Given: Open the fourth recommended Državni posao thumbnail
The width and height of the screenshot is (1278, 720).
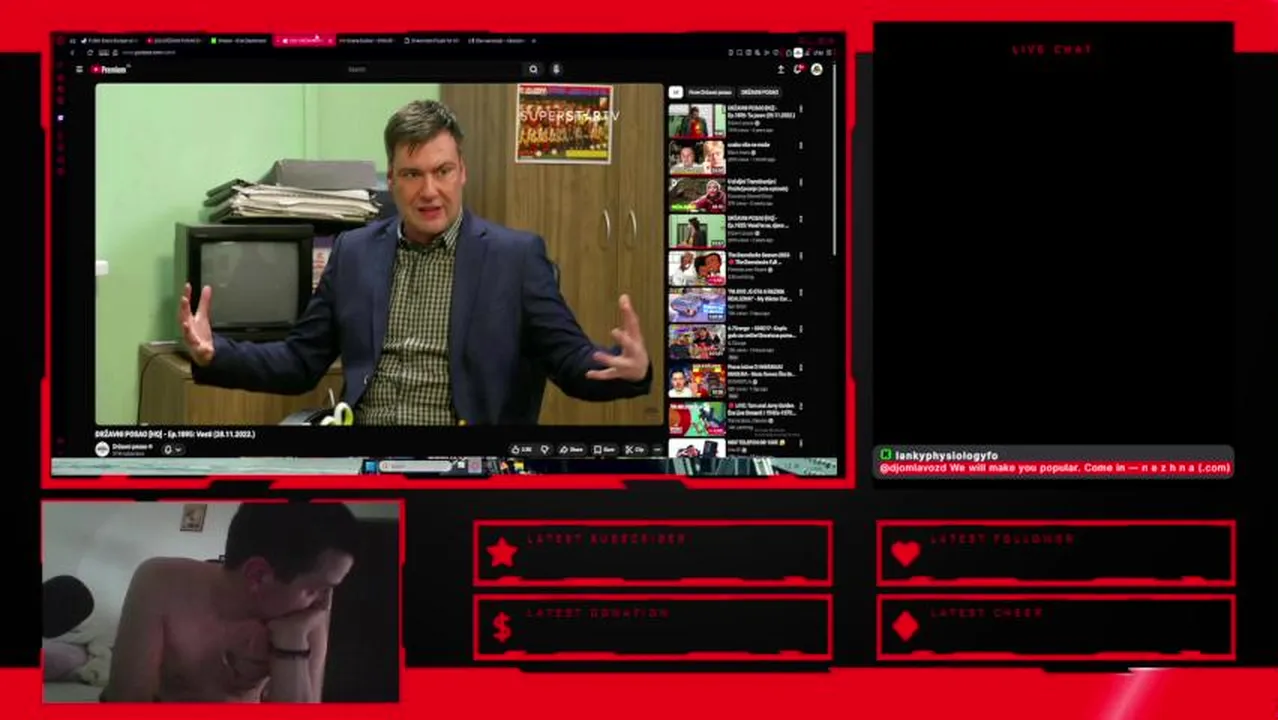Looking at the screenshot, I should pos(697,231).
